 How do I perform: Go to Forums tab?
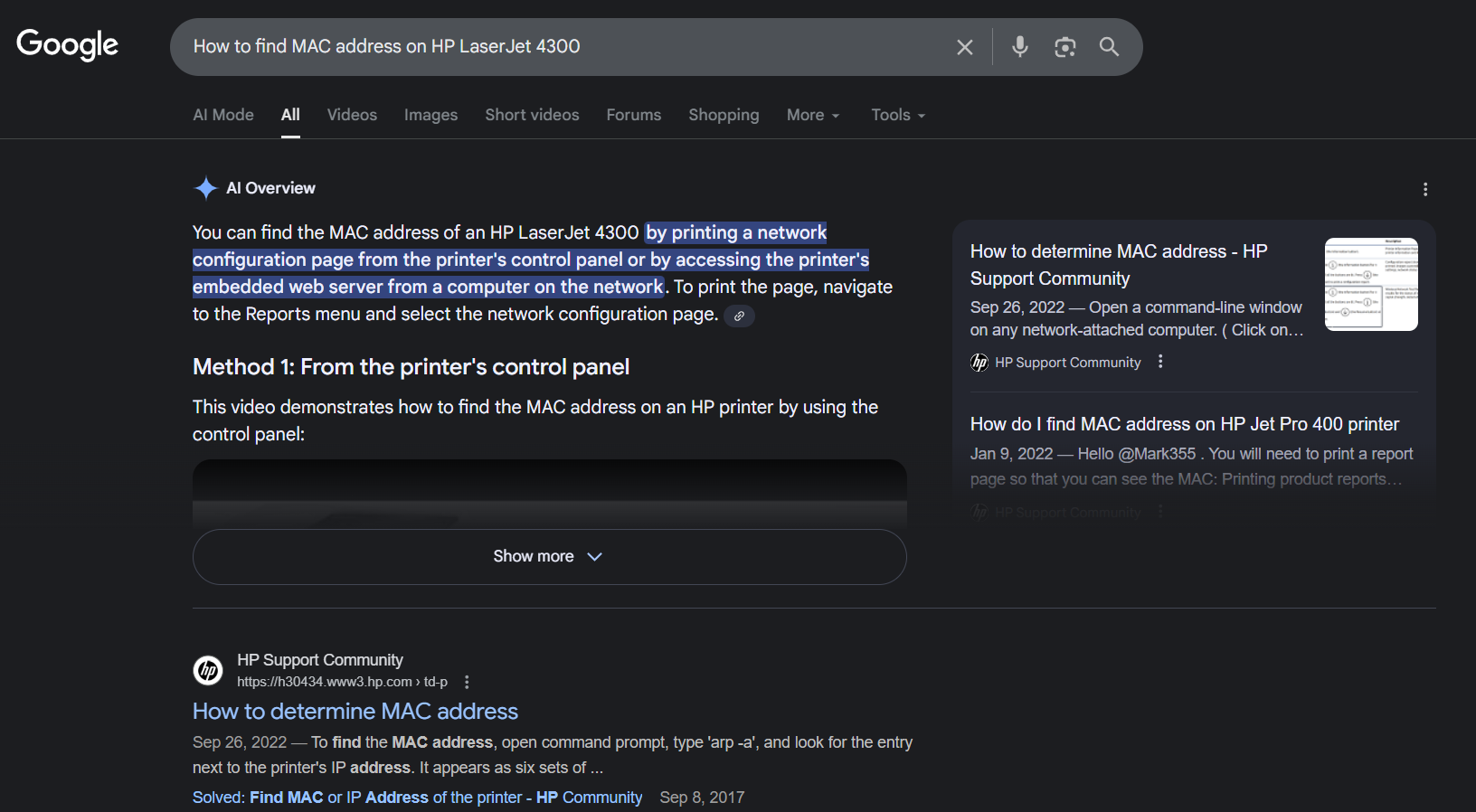pos(634,115)
